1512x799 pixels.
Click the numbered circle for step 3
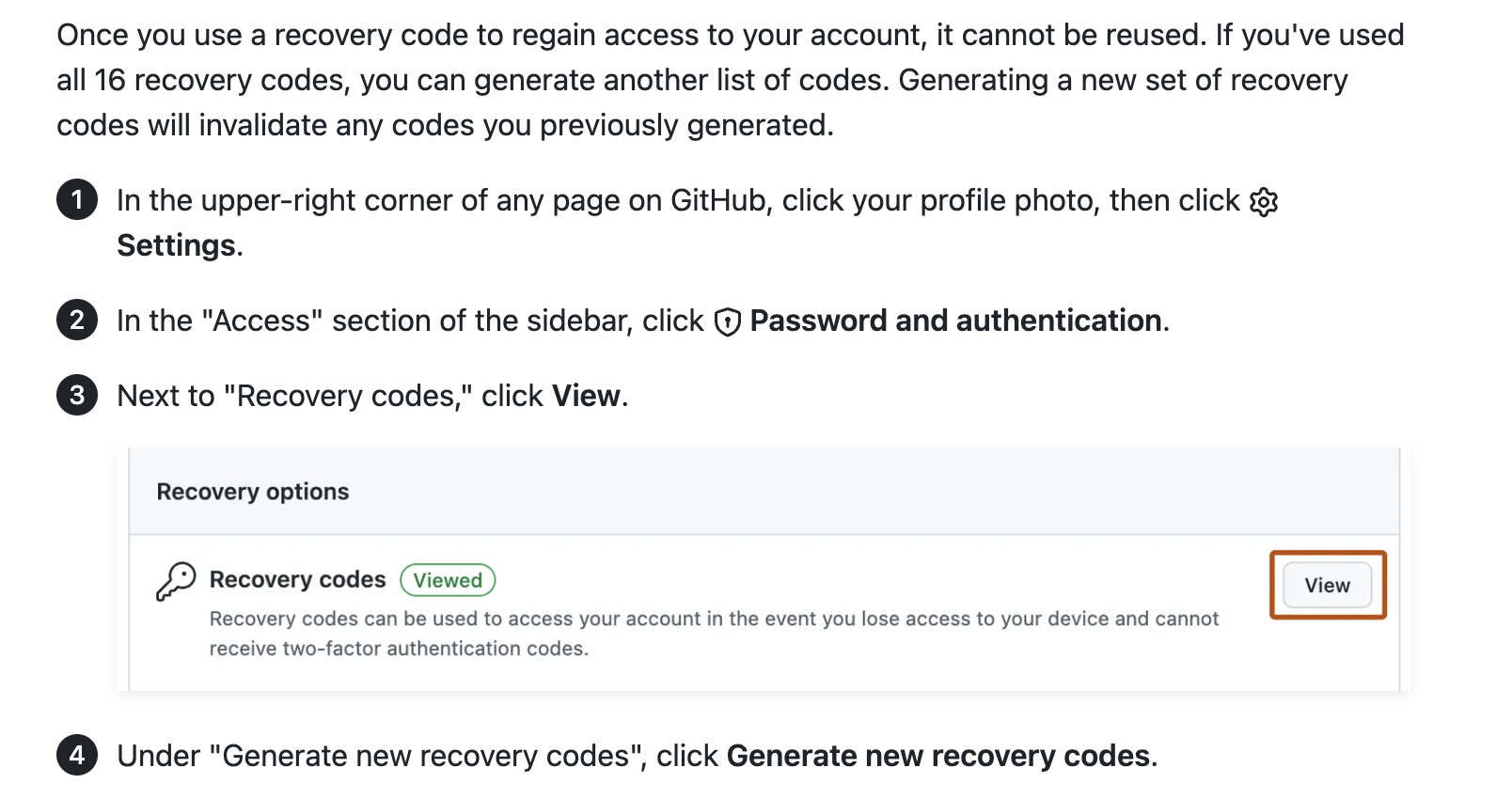click(77, 396)
